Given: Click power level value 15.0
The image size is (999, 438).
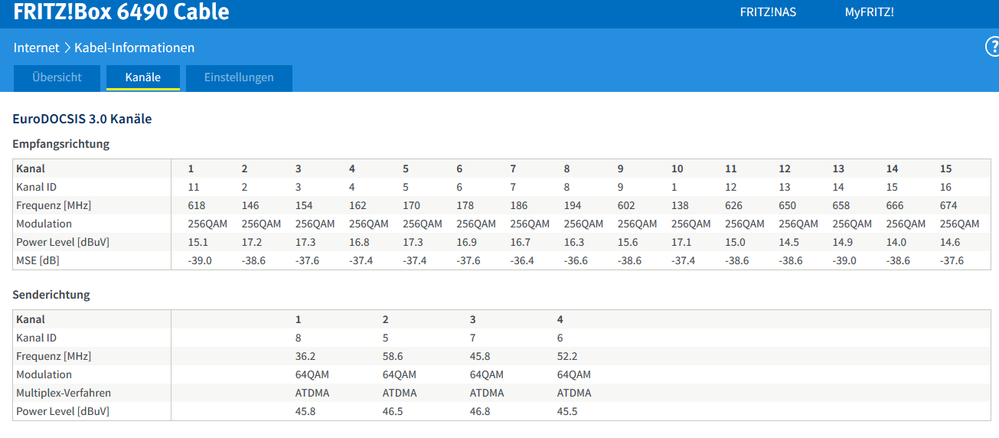Looking at the screenshot, I should pyautogui.click(x=734, y=242).
